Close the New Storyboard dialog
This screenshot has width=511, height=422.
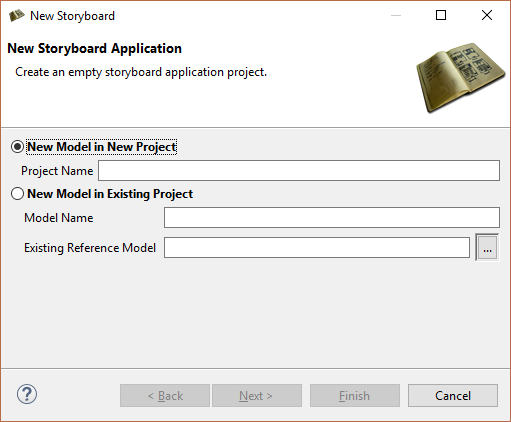487,15
